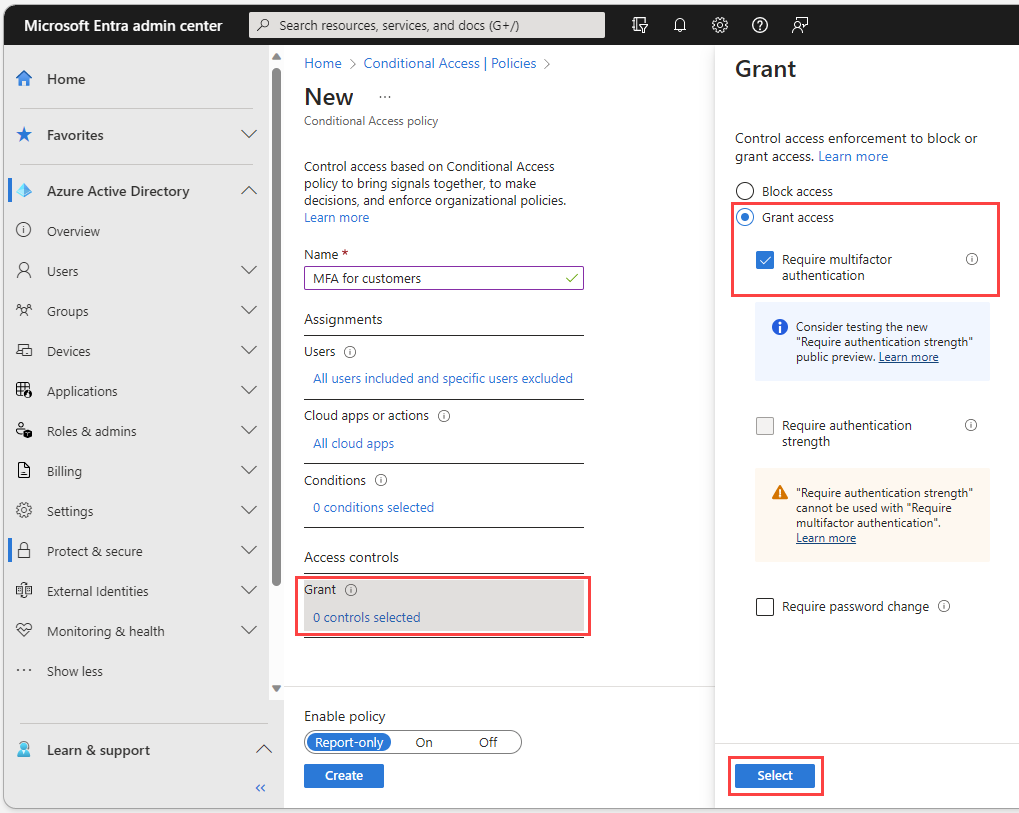Image resolution: width=1019 pixels, height=813 pixels.
Task: Click the info icon beside multifactor authentication
Action: tap(972, 259)
